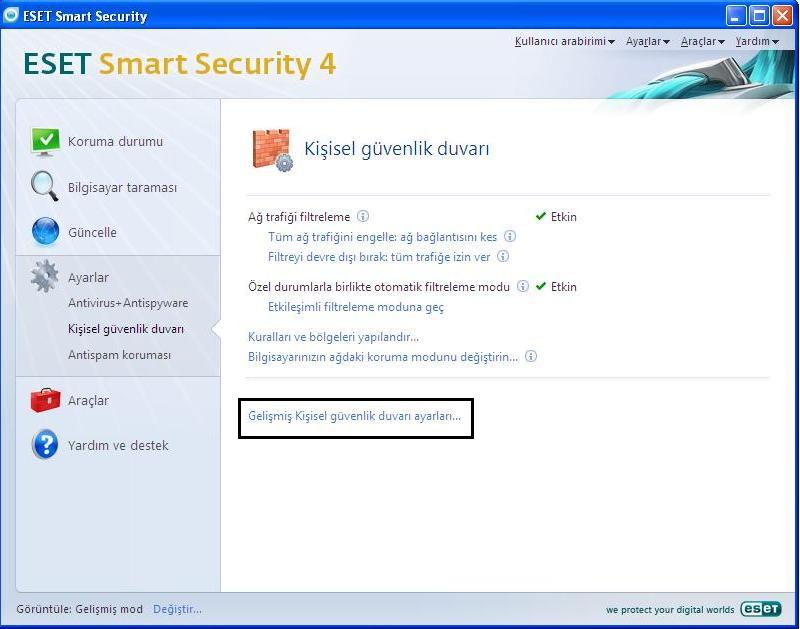Click Bilgisayarınızın ağdaki koruma modunu değiştirin link

[383, 357]
